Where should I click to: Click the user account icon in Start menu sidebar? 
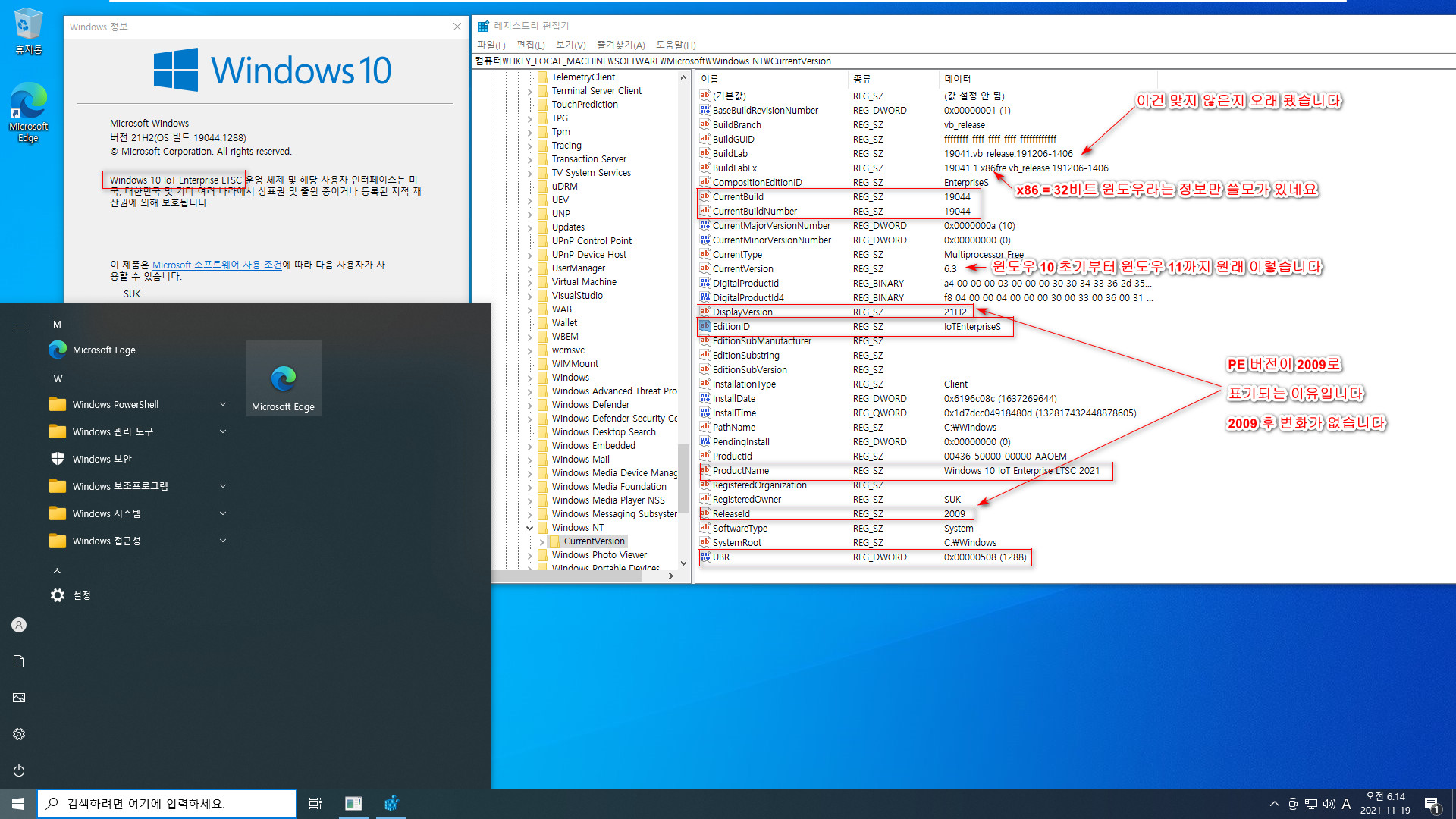(18, 624)
